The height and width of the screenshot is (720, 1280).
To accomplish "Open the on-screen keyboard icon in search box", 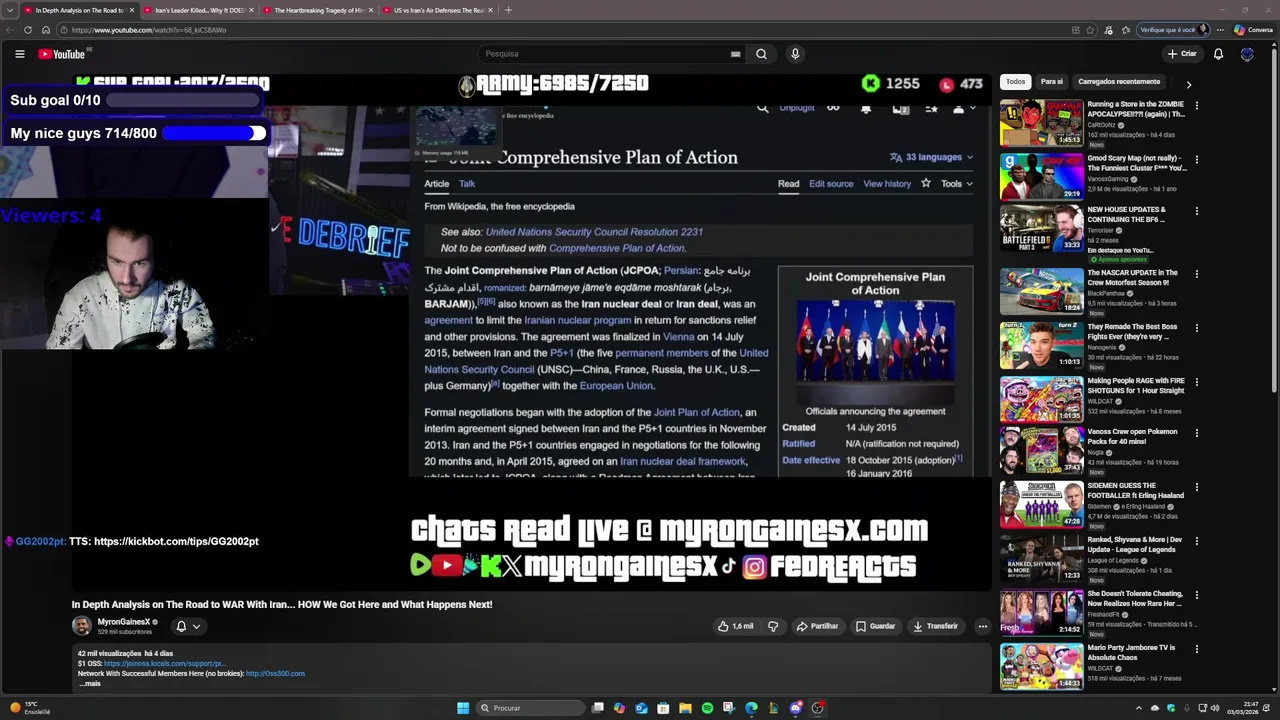I will 736,54.
